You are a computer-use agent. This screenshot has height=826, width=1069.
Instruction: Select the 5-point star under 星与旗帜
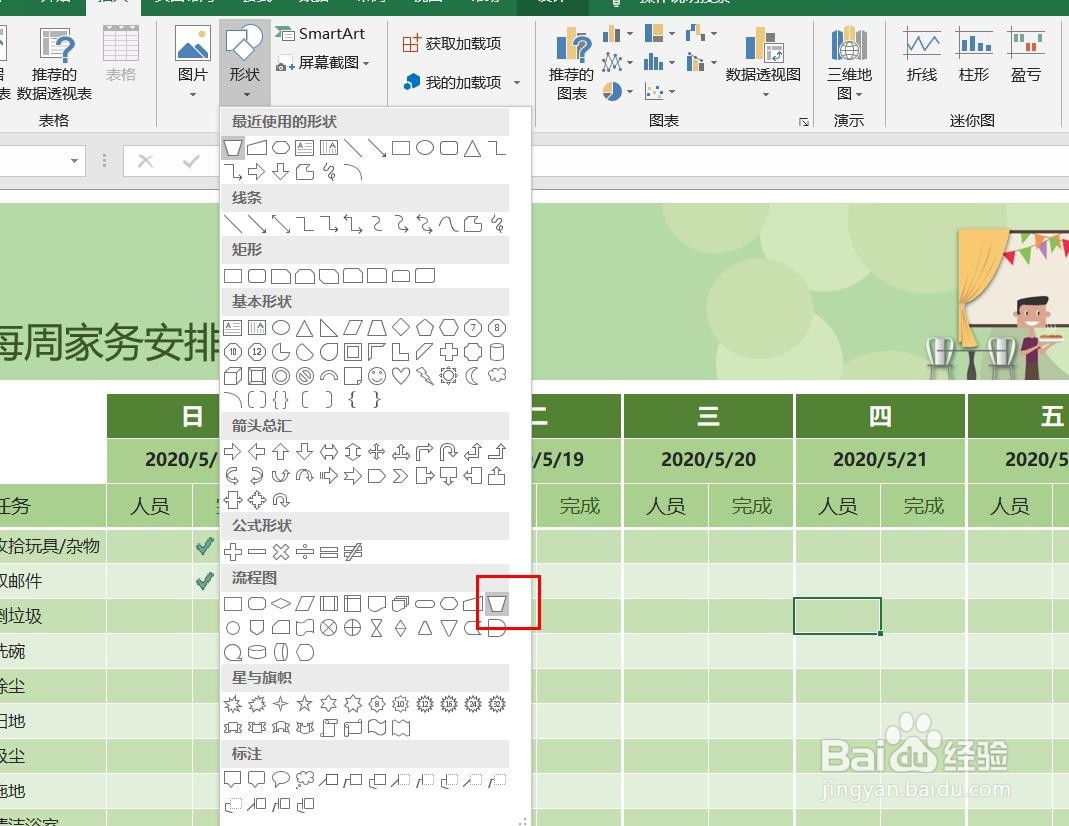[x=305, y=703]
